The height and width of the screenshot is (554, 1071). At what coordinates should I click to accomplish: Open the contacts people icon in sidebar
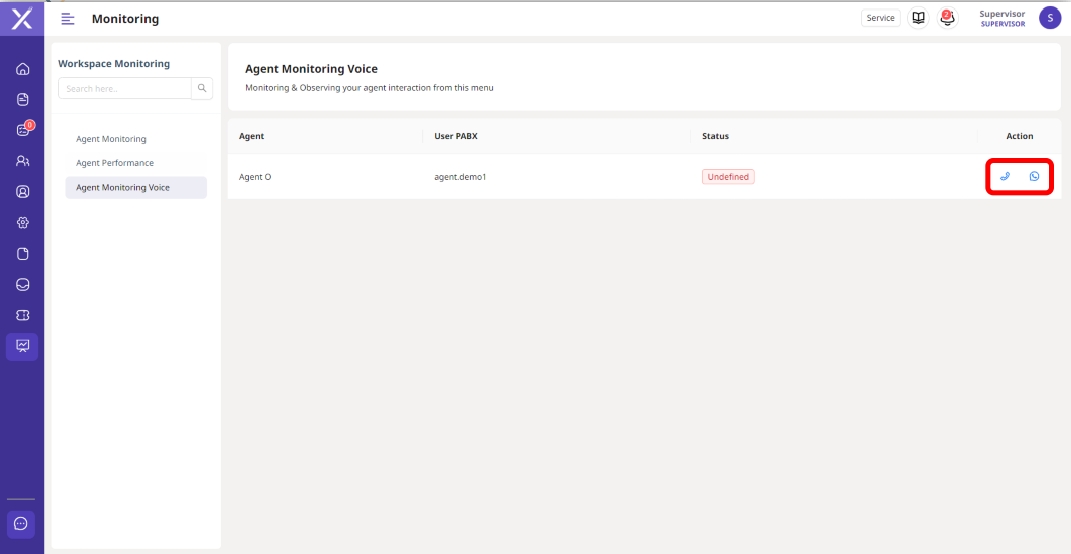pos(22,161)
